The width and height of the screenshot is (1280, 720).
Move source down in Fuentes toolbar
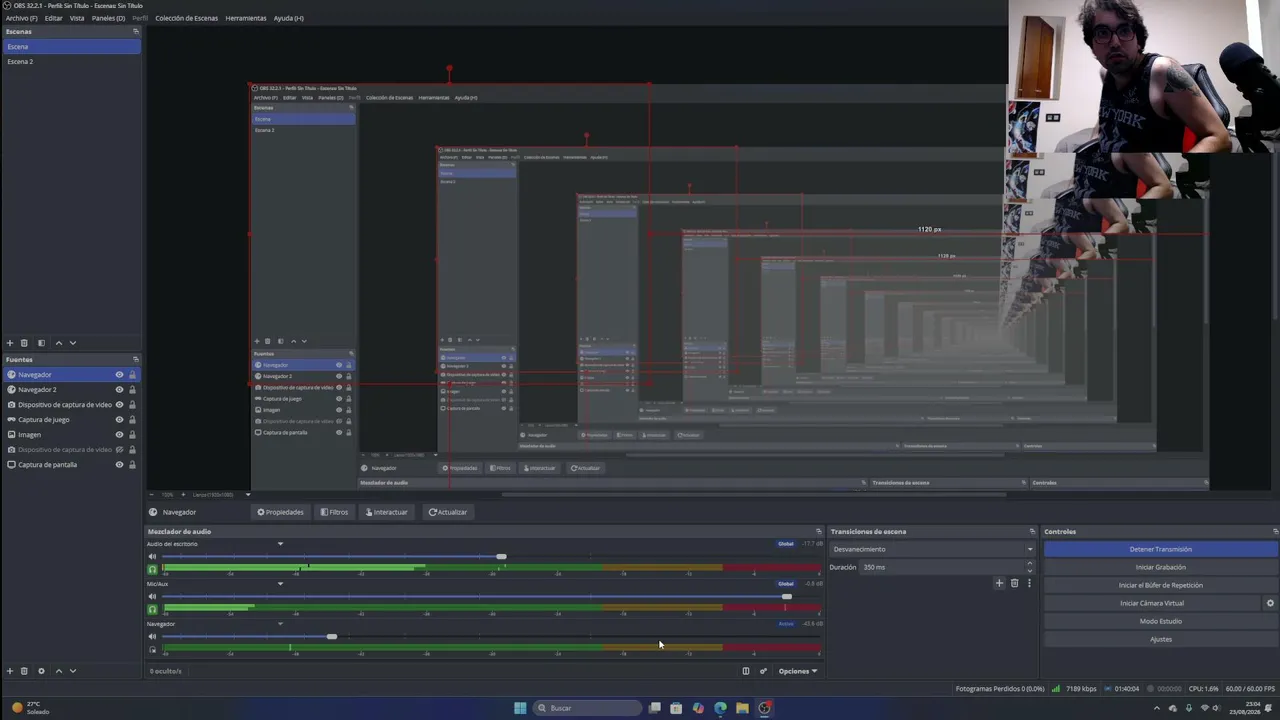click(72, 671)
